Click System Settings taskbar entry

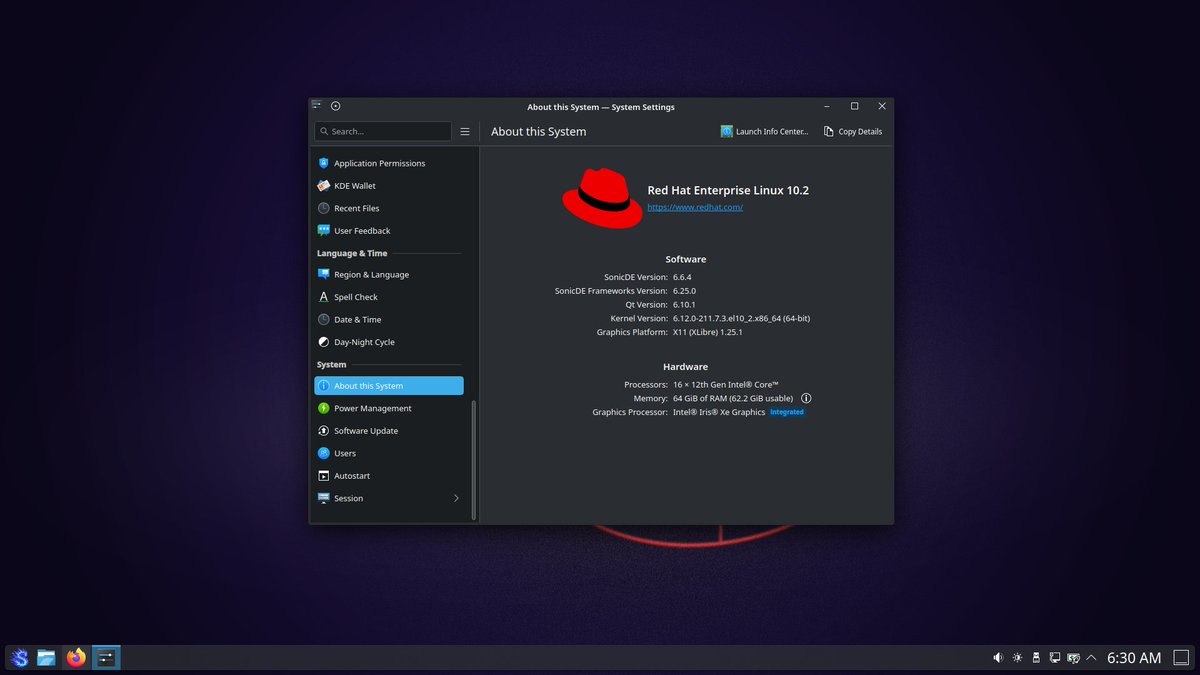[105, 657]
